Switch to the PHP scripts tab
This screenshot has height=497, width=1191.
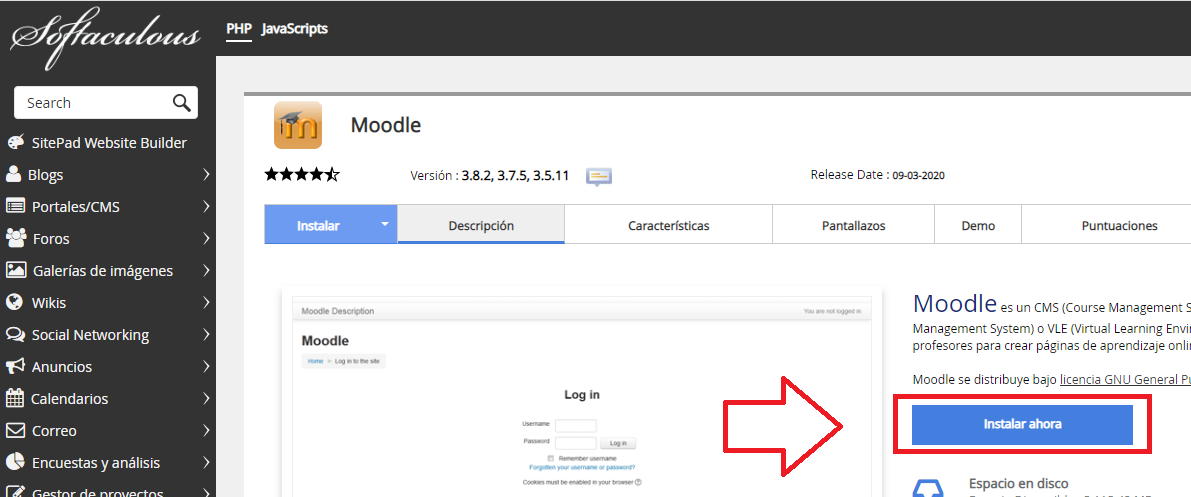[239, 30]
